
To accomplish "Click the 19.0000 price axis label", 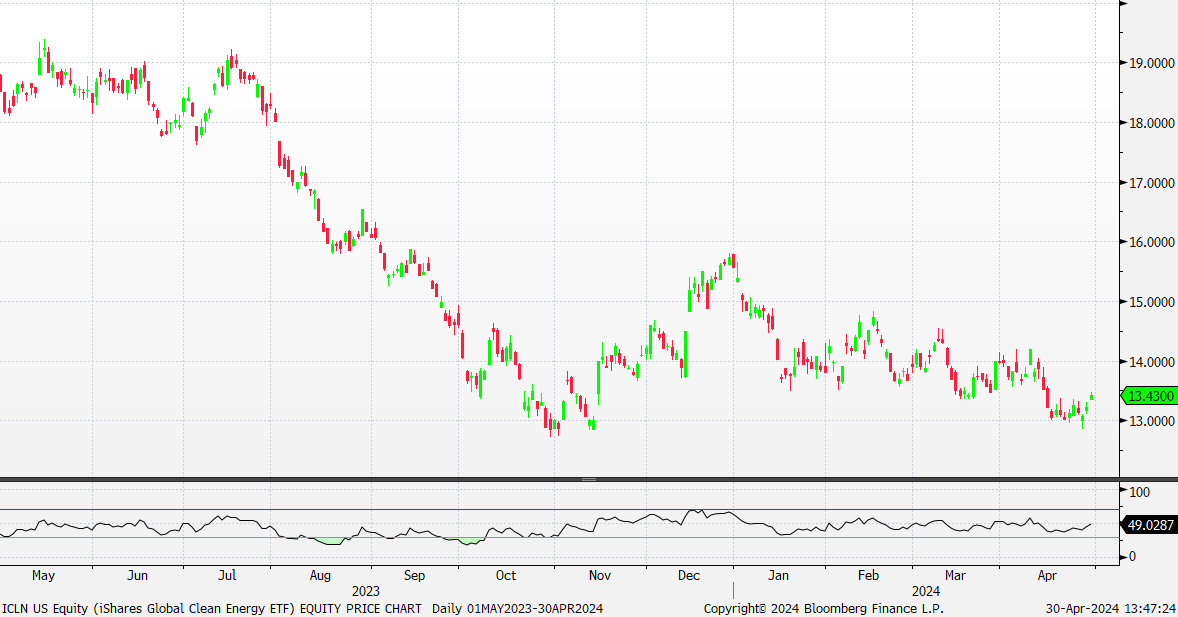I will (1152, 63).
